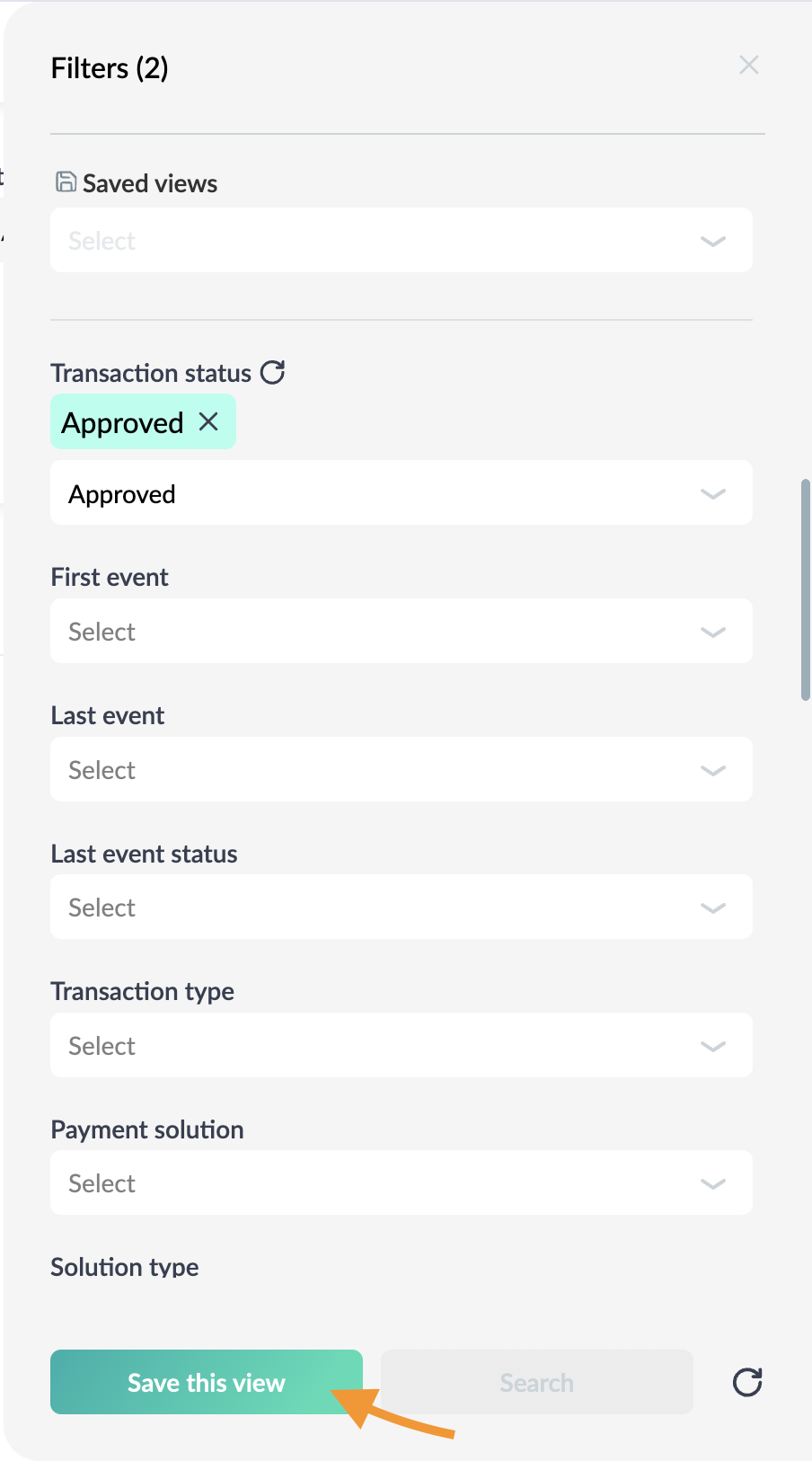Click the First event dropdown chevron
This screenshot has width=812, height=1461.
click(x=713, y=632)
